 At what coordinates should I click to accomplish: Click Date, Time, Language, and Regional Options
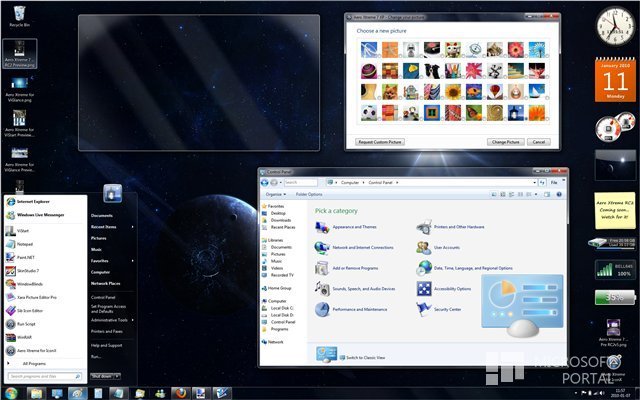coord(473,268)
